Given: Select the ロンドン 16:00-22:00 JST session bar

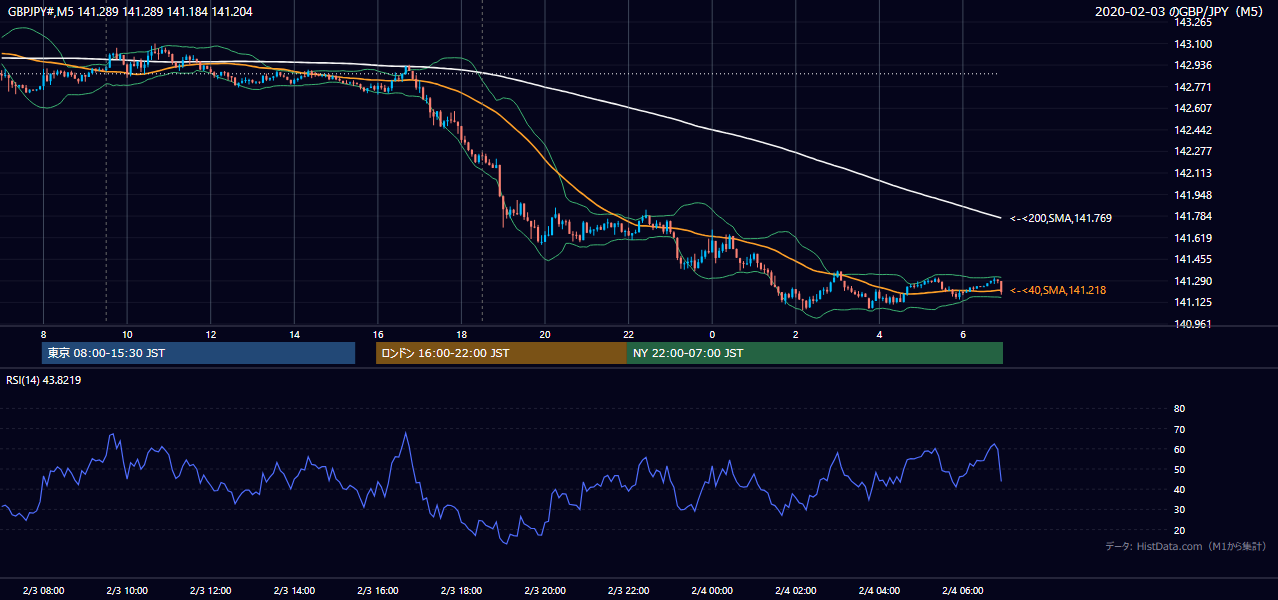Looking at the screenshot, I should tap(501, 353).
